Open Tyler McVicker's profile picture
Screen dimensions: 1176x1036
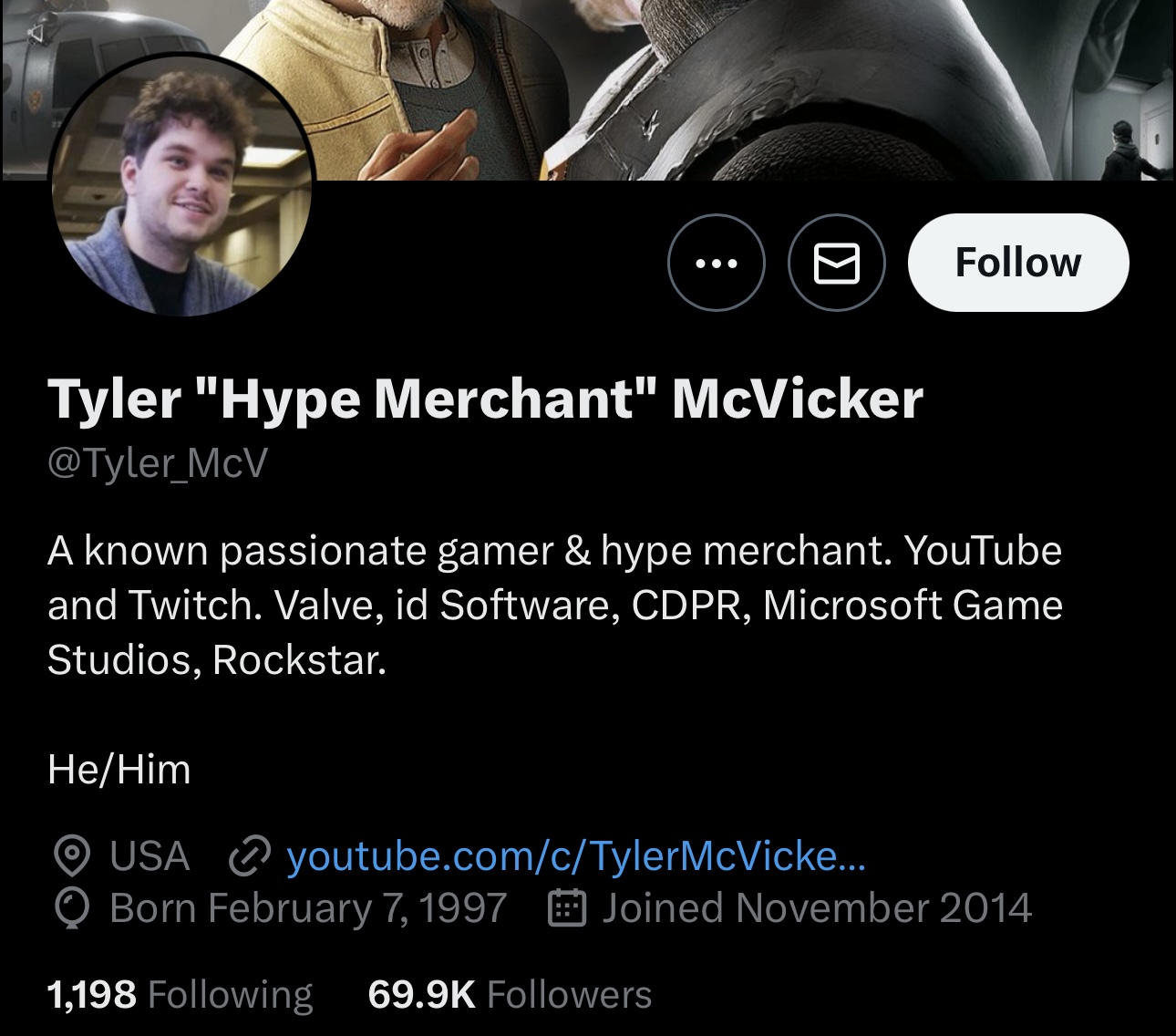click(181, 187)
